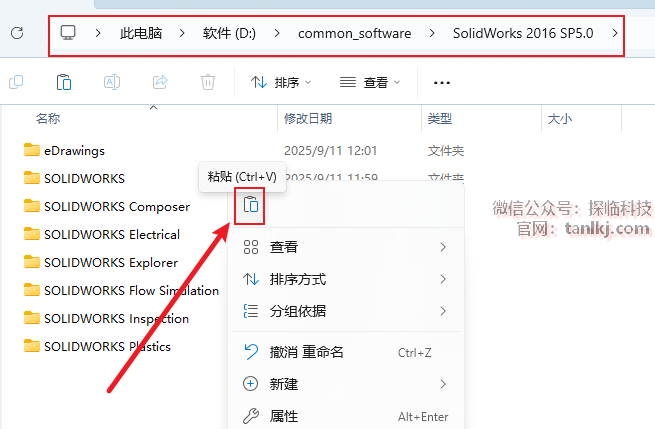Click the Share icon in the toolbar

tap(160, 82)
